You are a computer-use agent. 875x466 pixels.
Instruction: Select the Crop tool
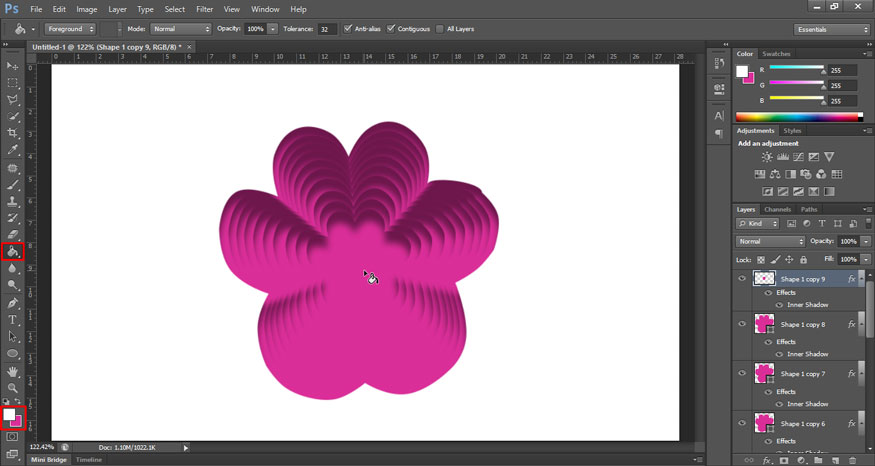click(13, 133)
